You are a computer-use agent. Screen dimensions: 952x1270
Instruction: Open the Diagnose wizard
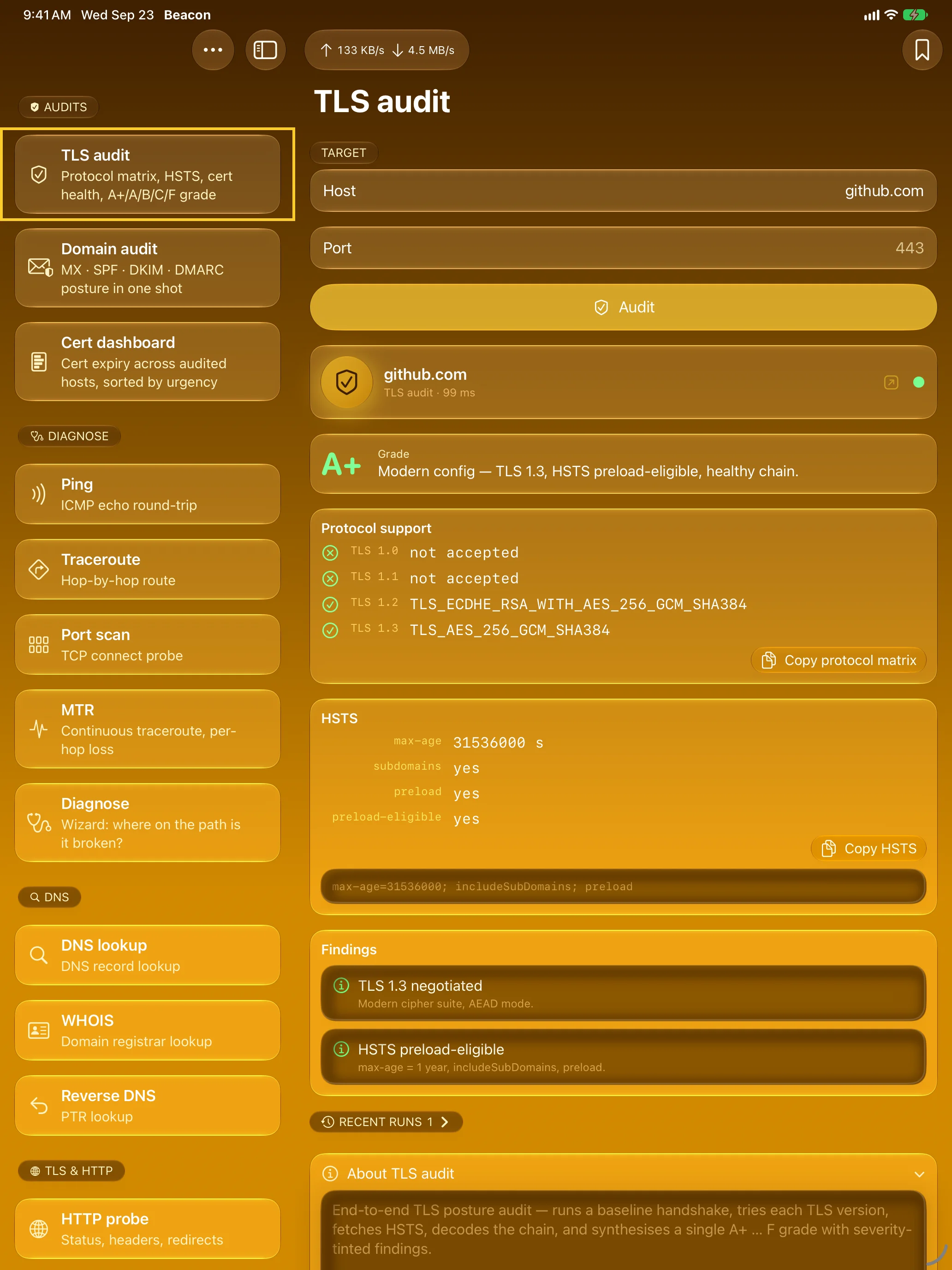148,822
